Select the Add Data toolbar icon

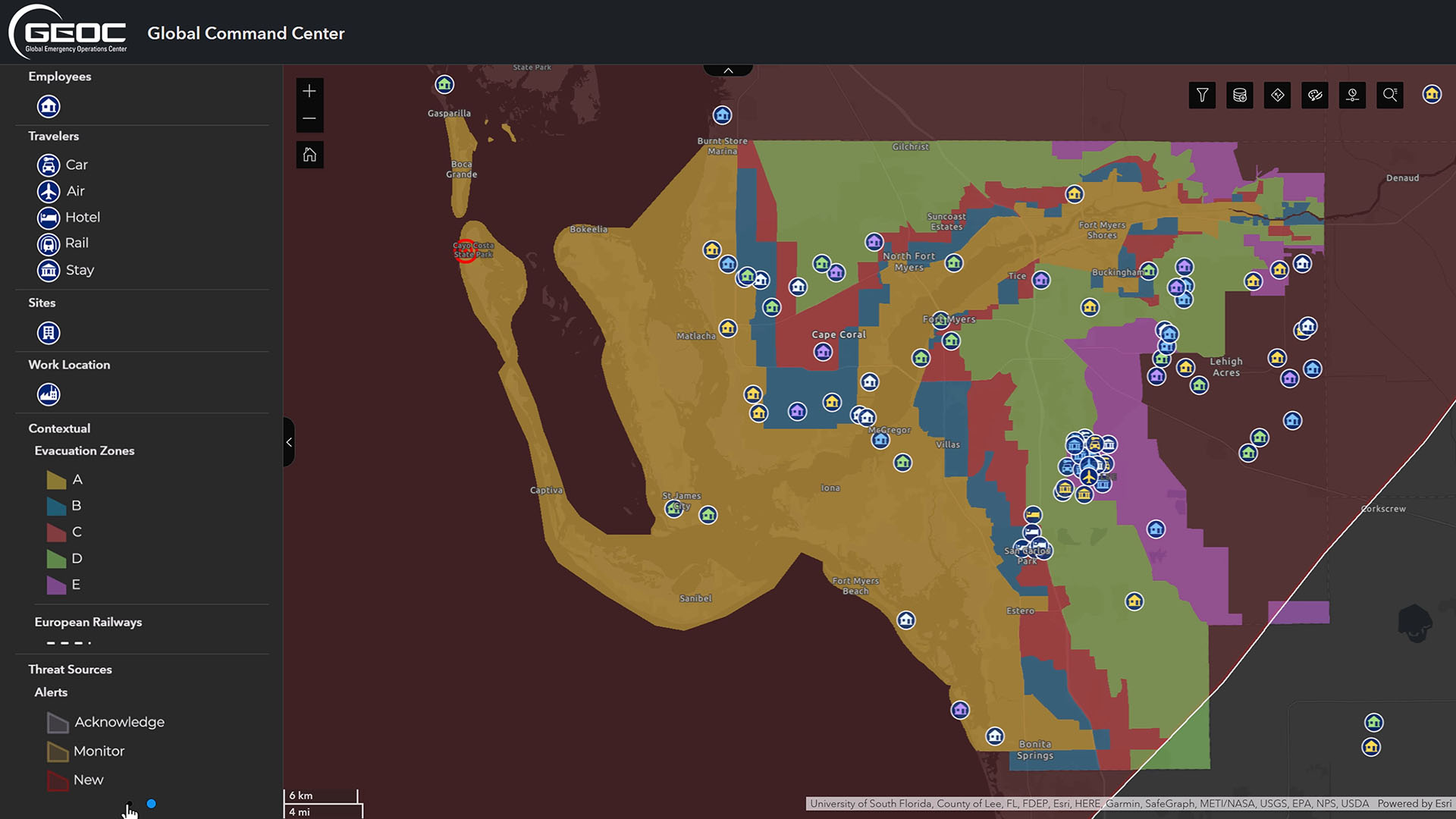(x=1239, y=95)
